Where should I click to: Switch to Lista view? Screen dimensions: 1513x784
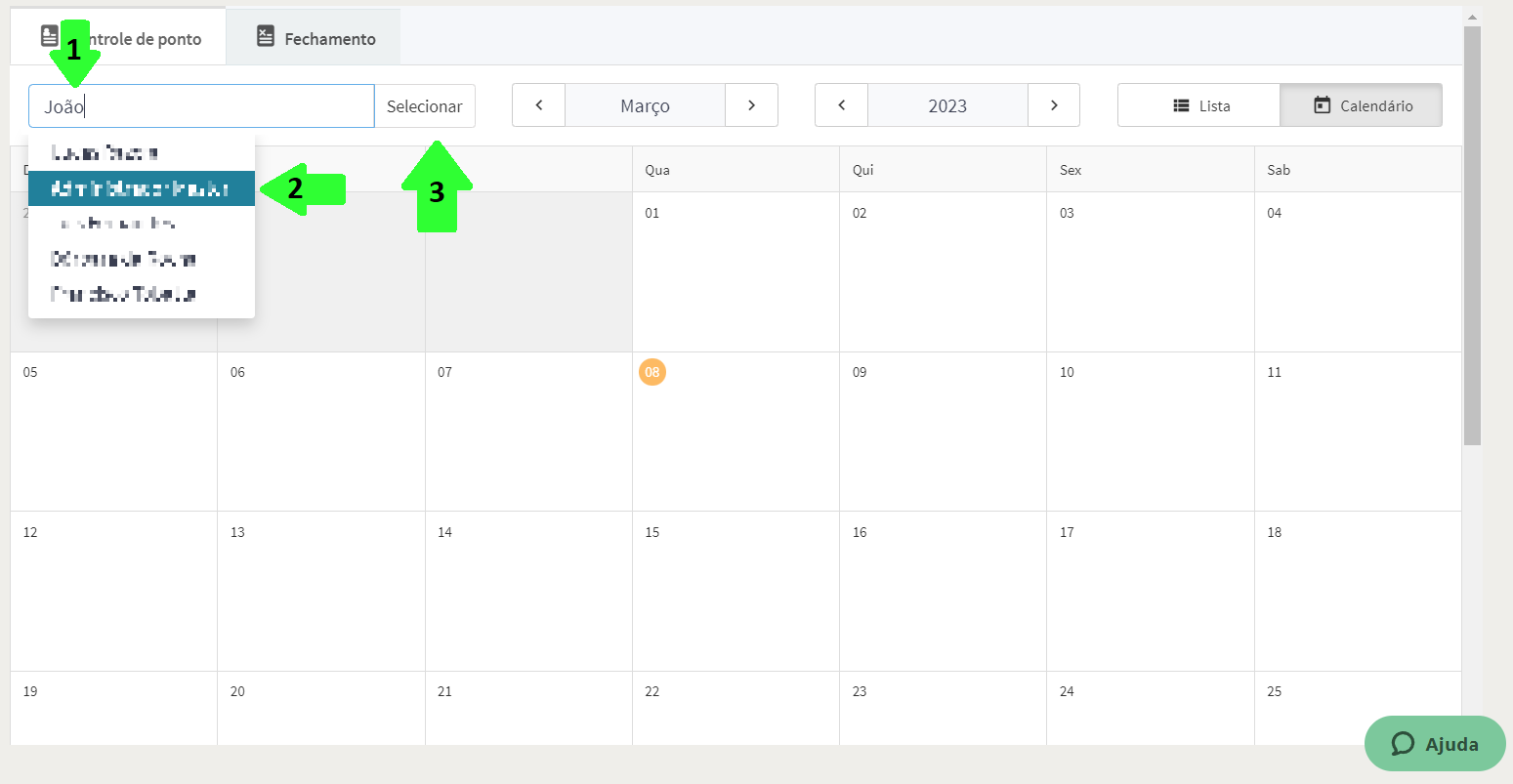[x=1198, y=105]
